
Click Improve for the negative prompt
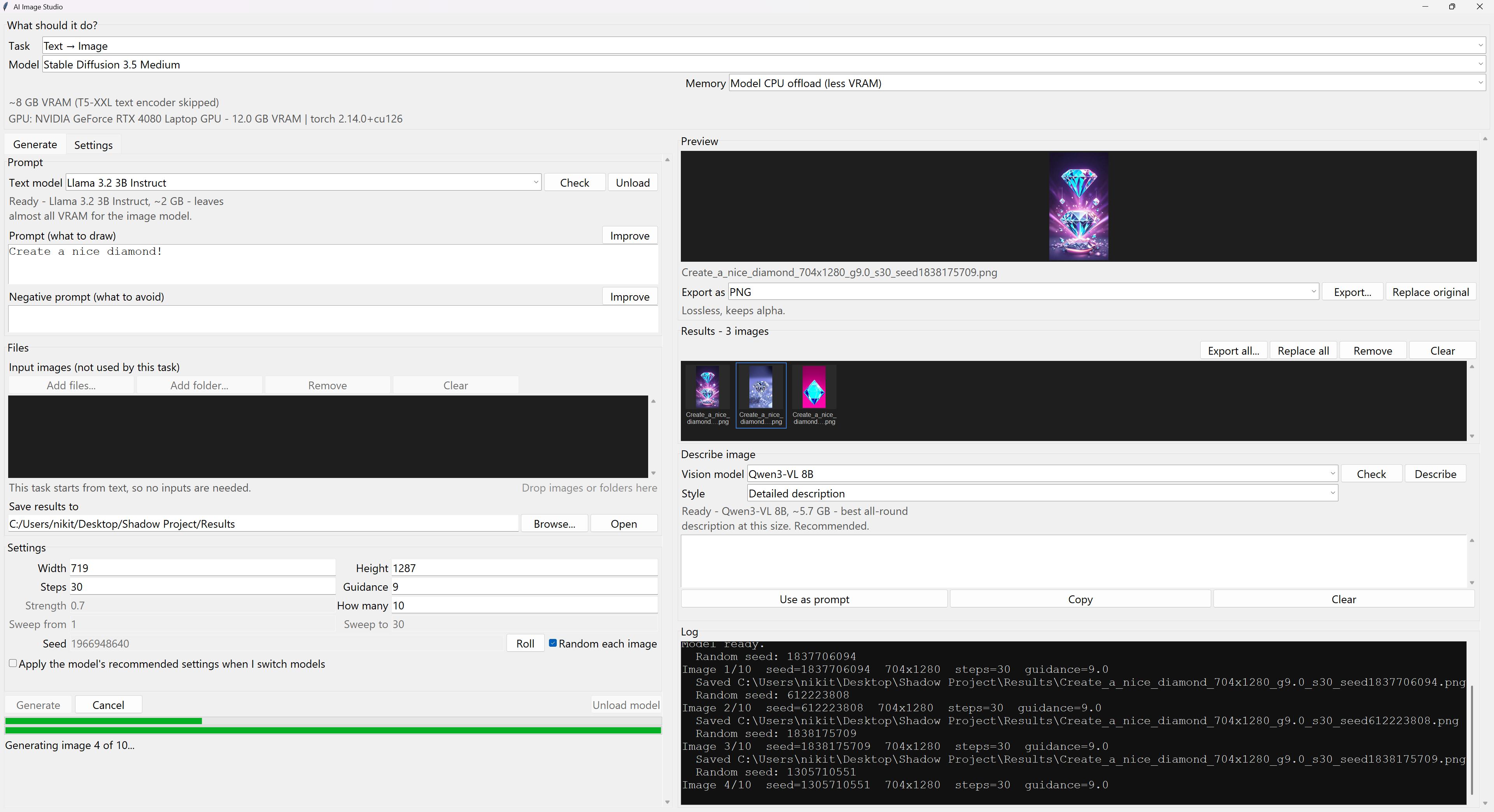point(629,297)
